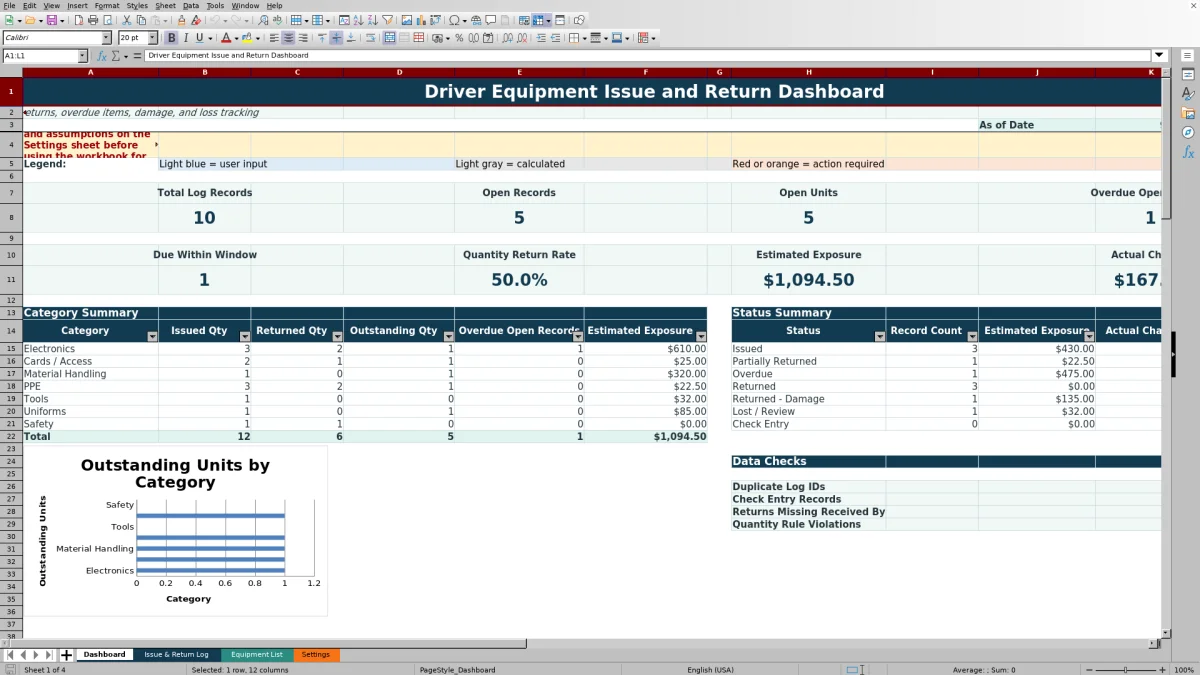1200x675 pixels.
Task: Click the Insert Comment speech bubble icon
Action: point(491,20)
